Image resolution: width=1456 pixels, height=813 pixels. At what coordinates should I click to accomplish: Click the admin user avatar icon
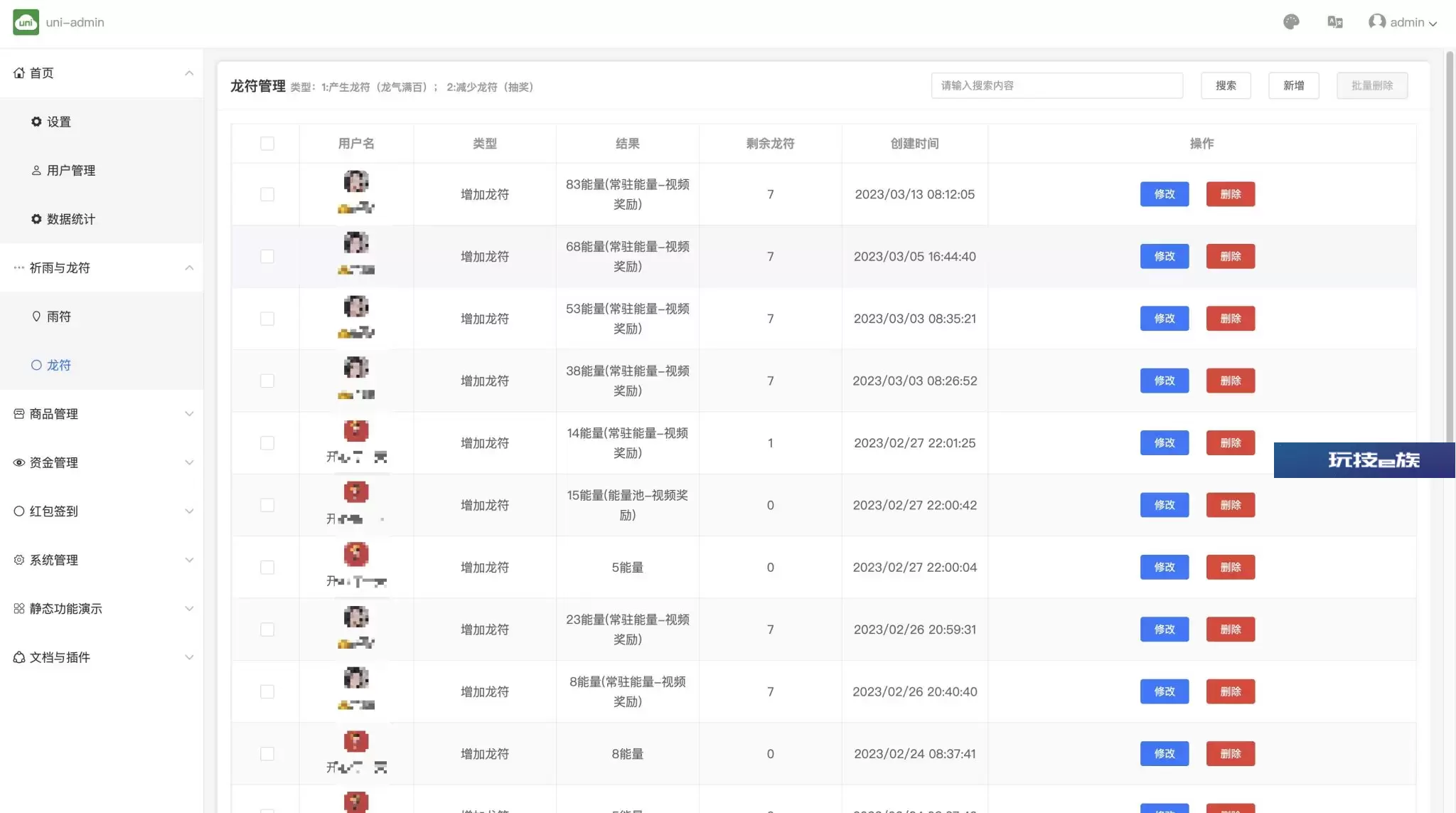tap(1377, 22)
